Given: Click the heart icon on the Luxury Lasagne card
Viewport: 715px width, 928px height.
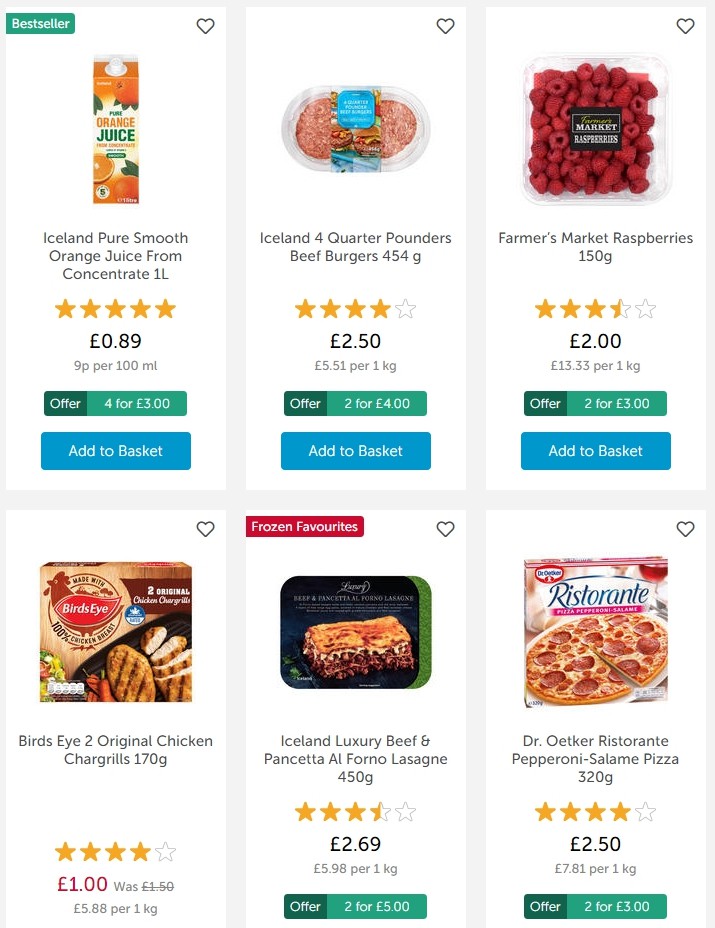Looking at the screenshot, I should 445,529.
